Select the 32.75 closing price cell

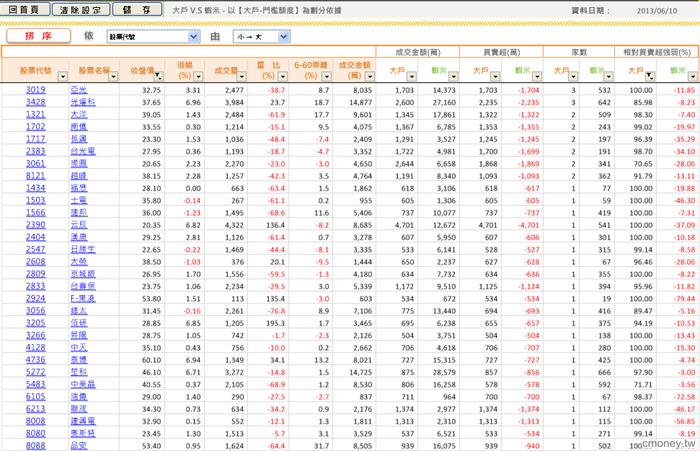tap(151, 90)
